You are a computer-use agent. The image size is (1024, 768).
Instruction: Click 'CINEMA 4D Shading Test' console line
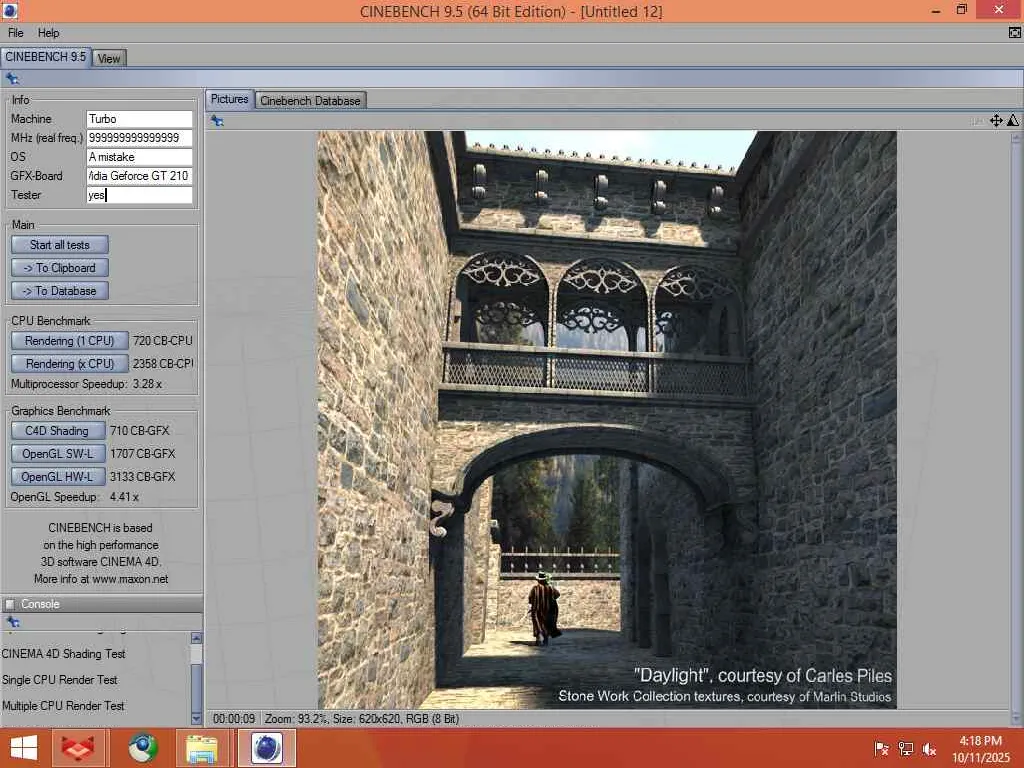63,654
